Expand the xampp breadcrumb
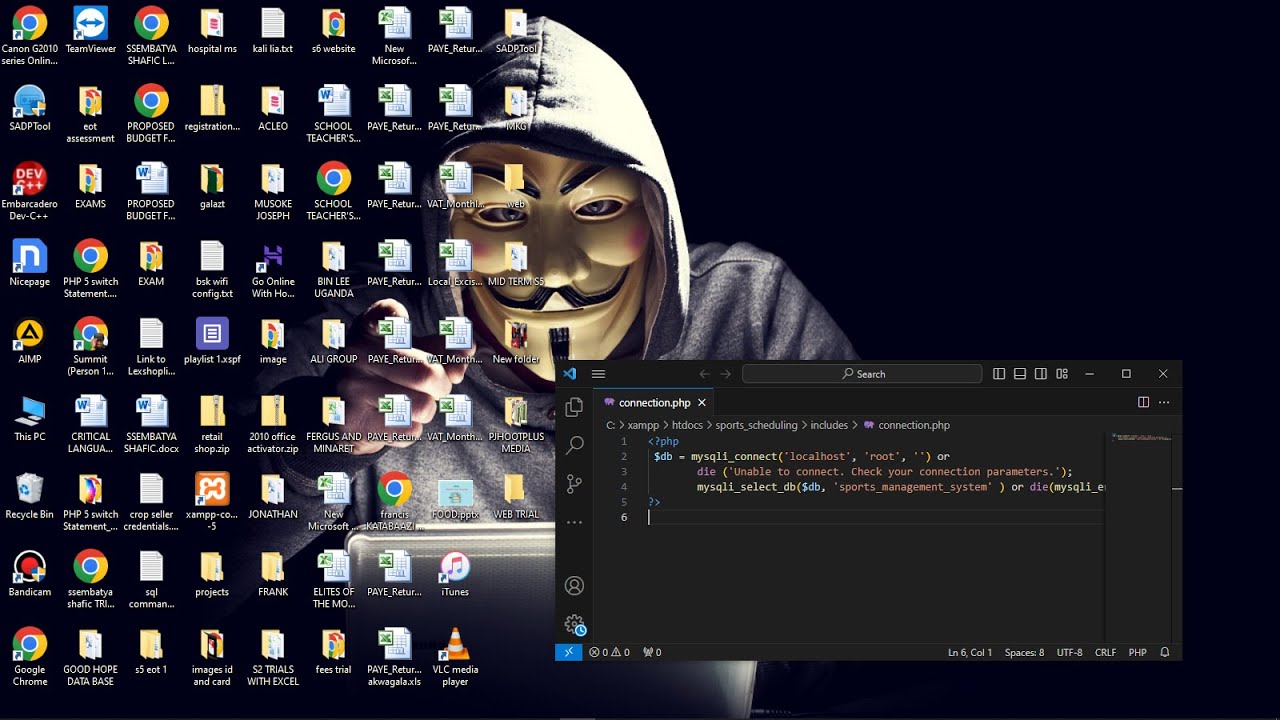Image resolution: width=1280 pixels, height=720 pixels. (x=643, y=425)
